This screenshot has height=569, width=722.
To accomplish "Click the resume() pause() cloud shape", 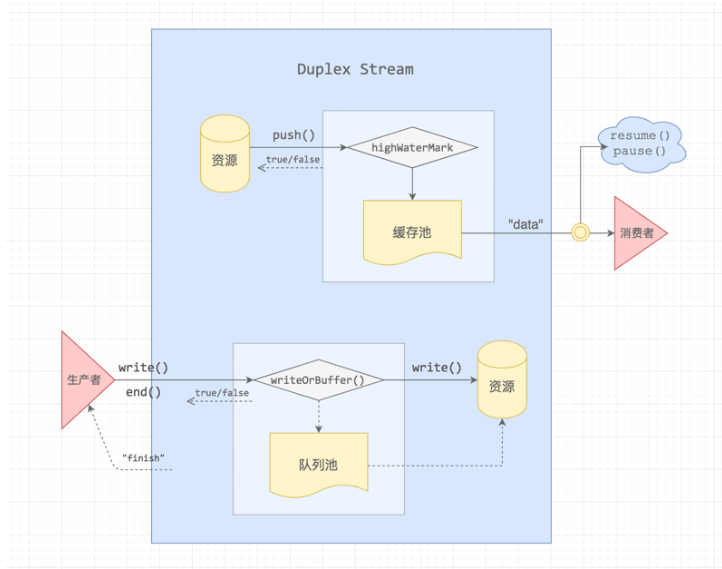I will point(641,144).
